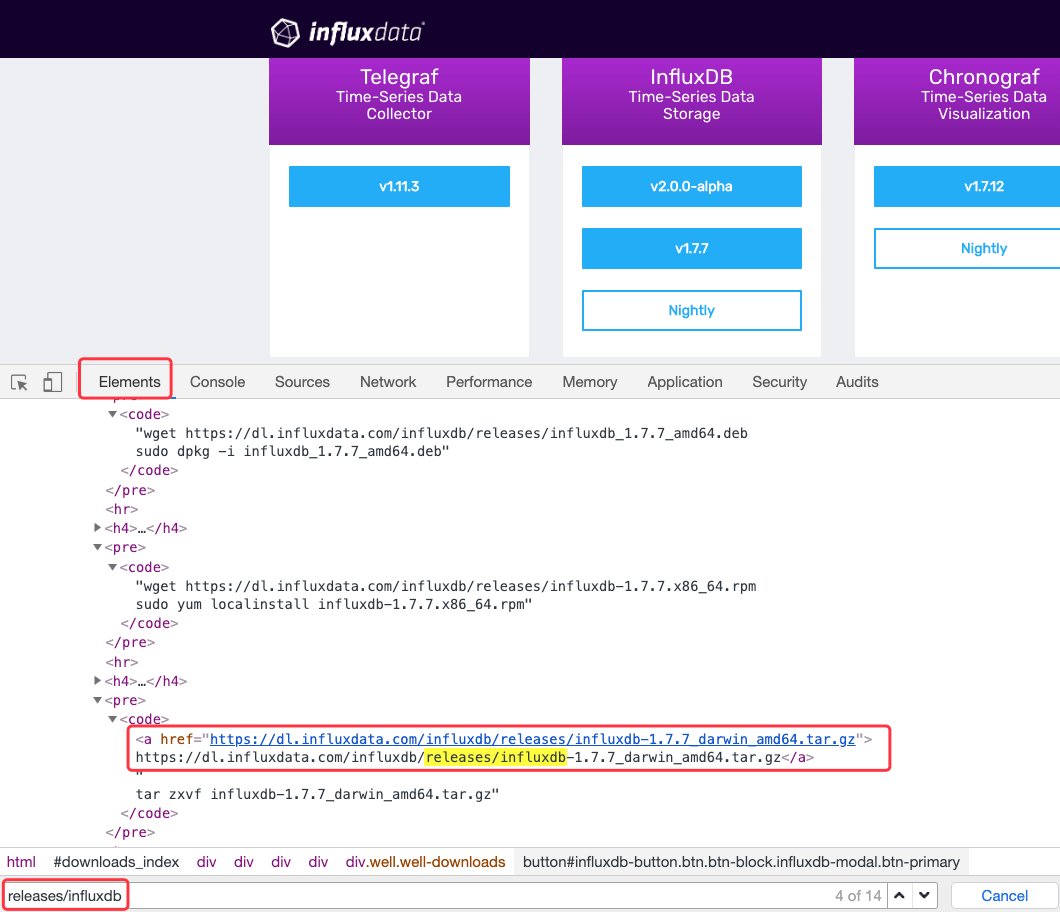This screenshot has height=912, width=1060.
Task: Collapse the pre node above the darwin link
Action: (x=97, y=700)
